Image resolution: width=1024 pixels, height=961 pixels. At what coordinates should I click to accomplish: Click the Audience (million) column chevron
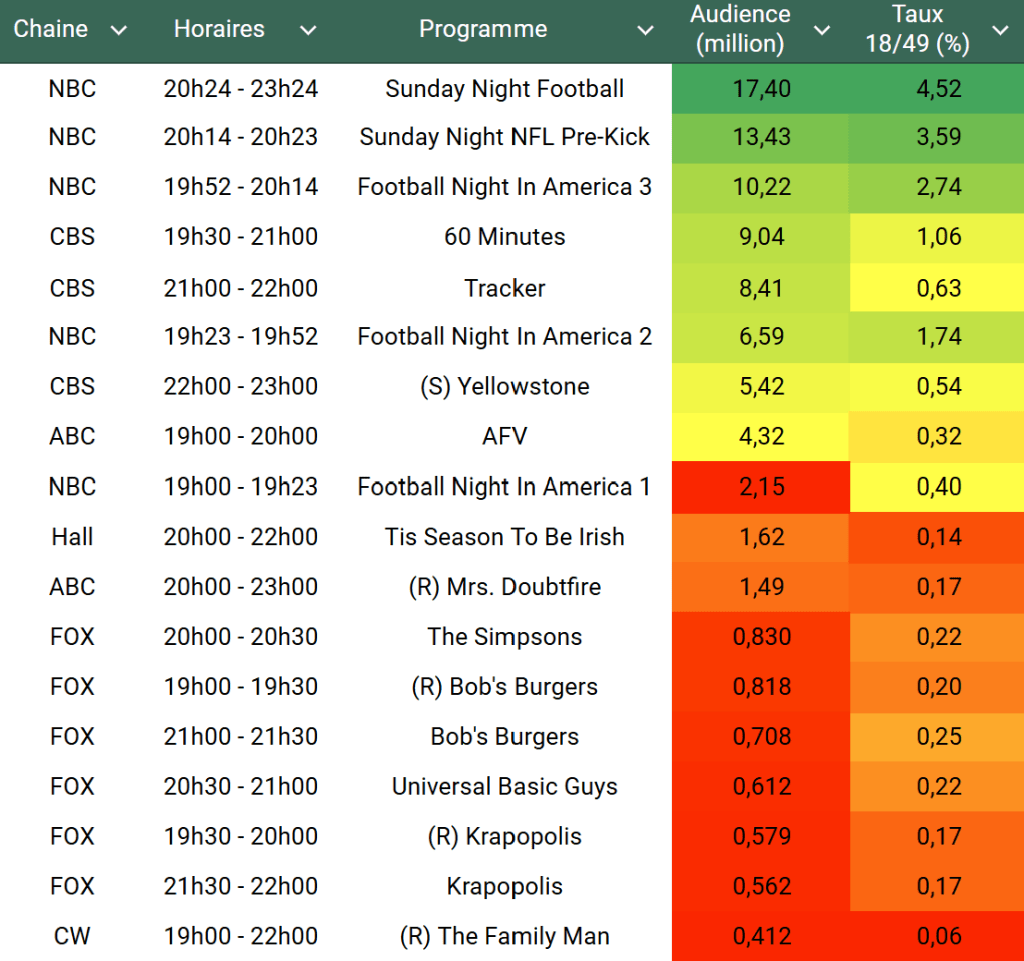[822, 30]
